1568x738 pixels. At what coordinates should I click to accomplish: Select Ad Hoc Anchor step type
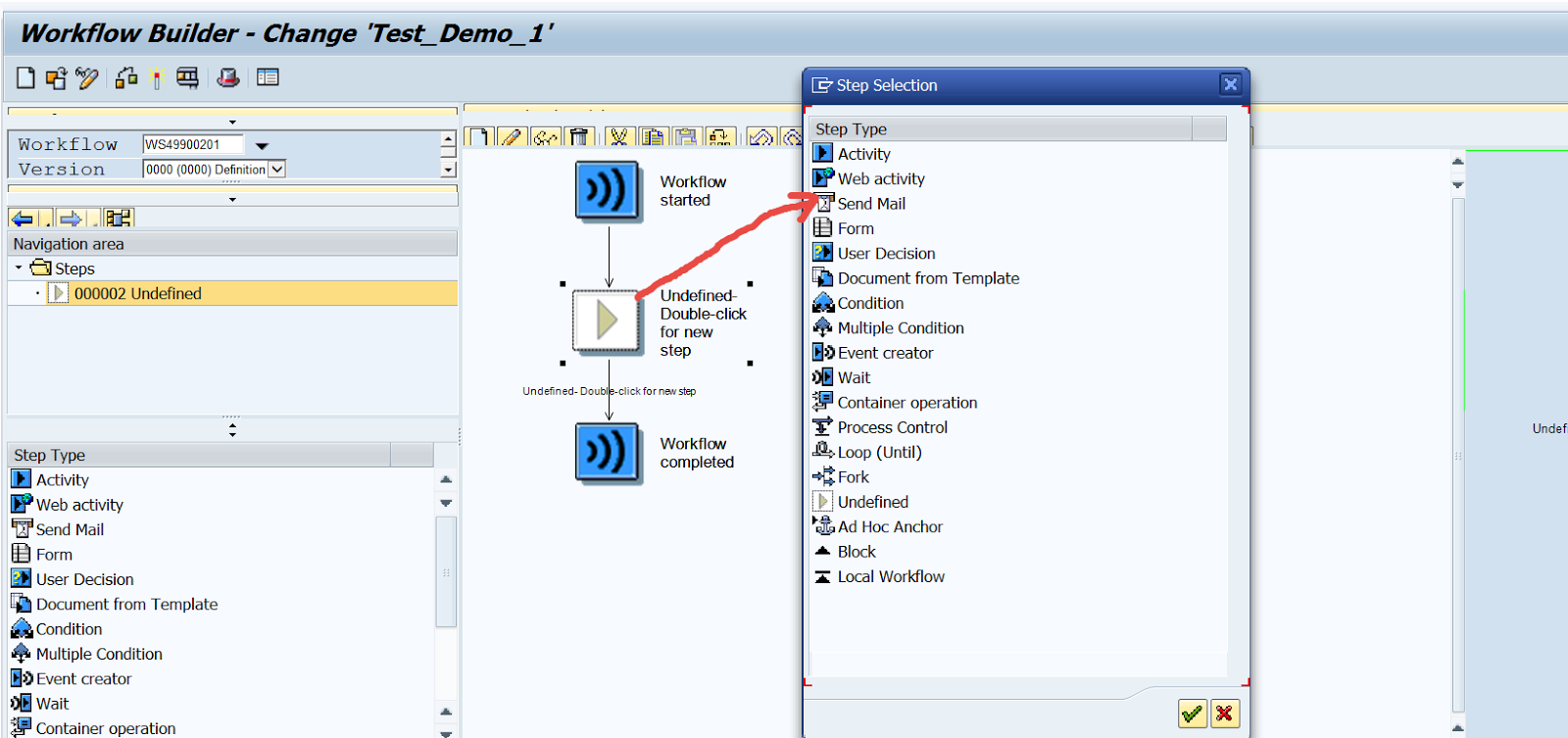(x=890, y=527)
